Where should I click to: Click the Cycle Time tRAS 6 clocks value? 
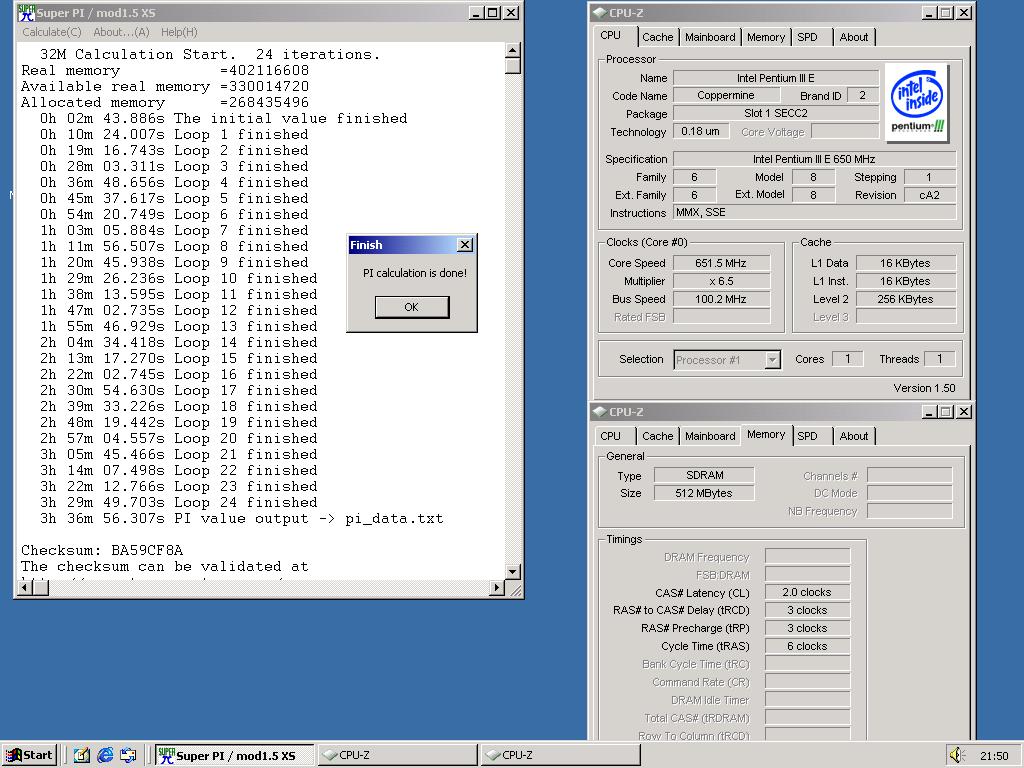[x=807, y=646]
